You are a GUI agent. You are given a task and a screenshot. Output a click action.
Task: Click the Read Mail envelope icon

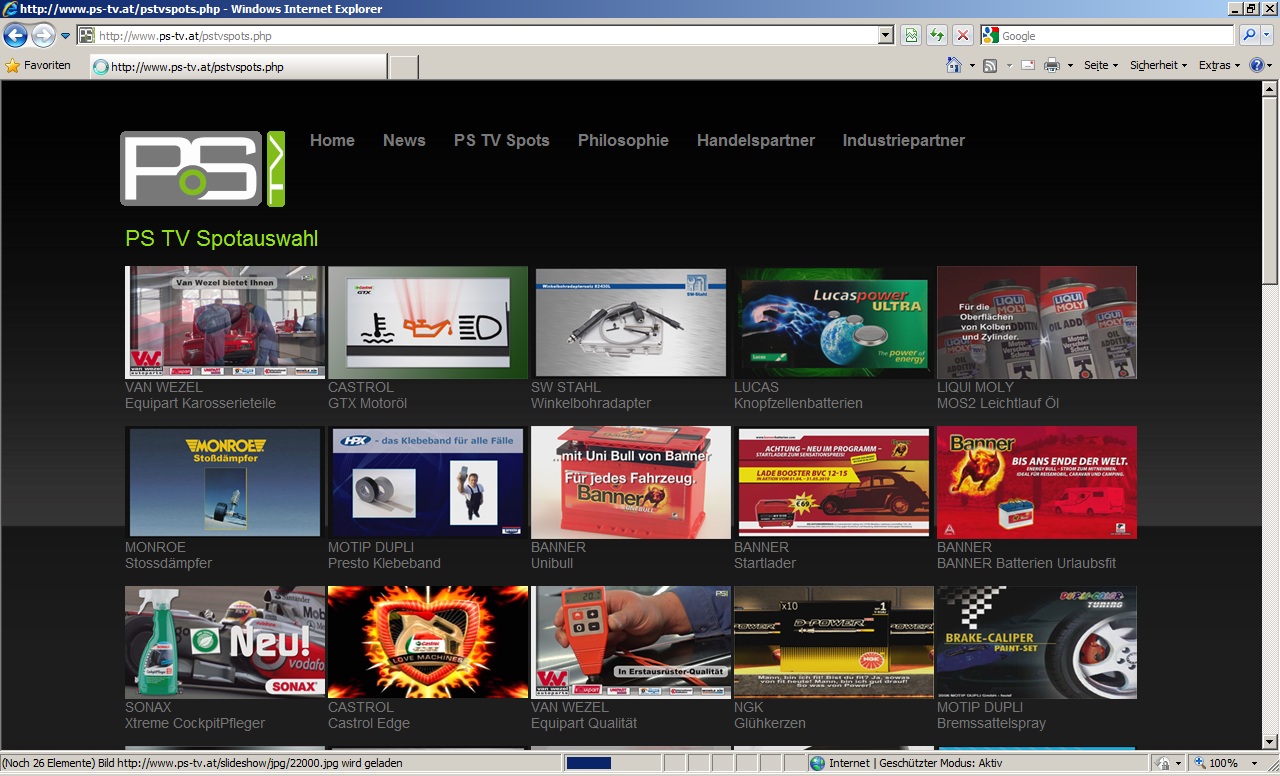(1027, 66)
